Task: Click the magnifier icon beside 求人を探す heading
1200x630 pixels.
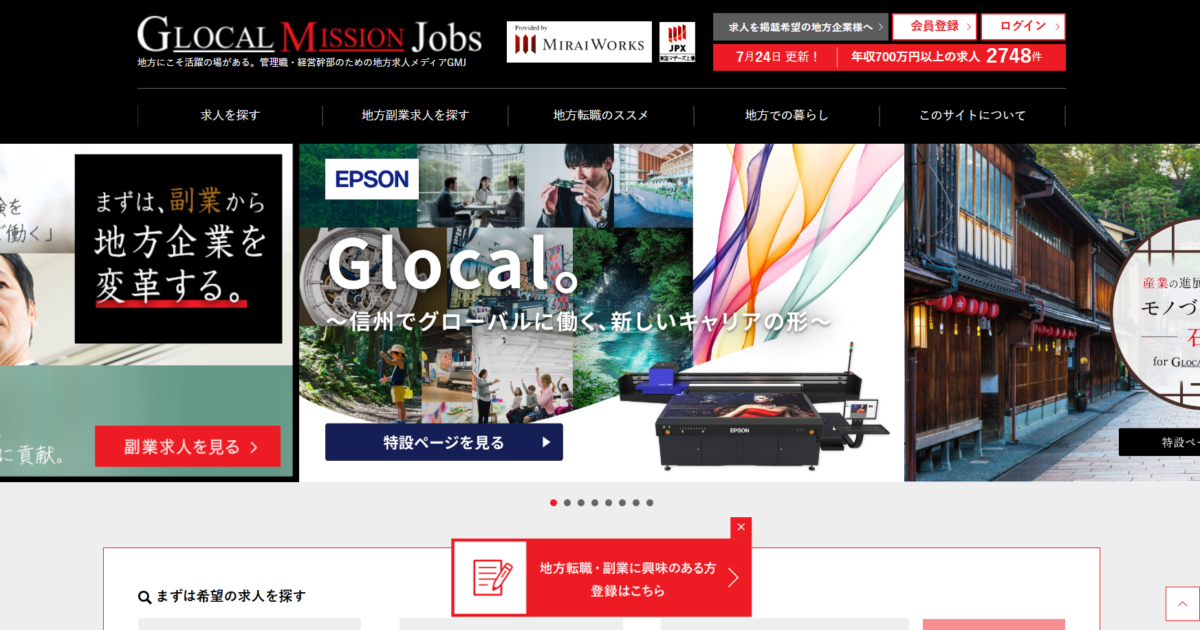Action: (145, 597)
